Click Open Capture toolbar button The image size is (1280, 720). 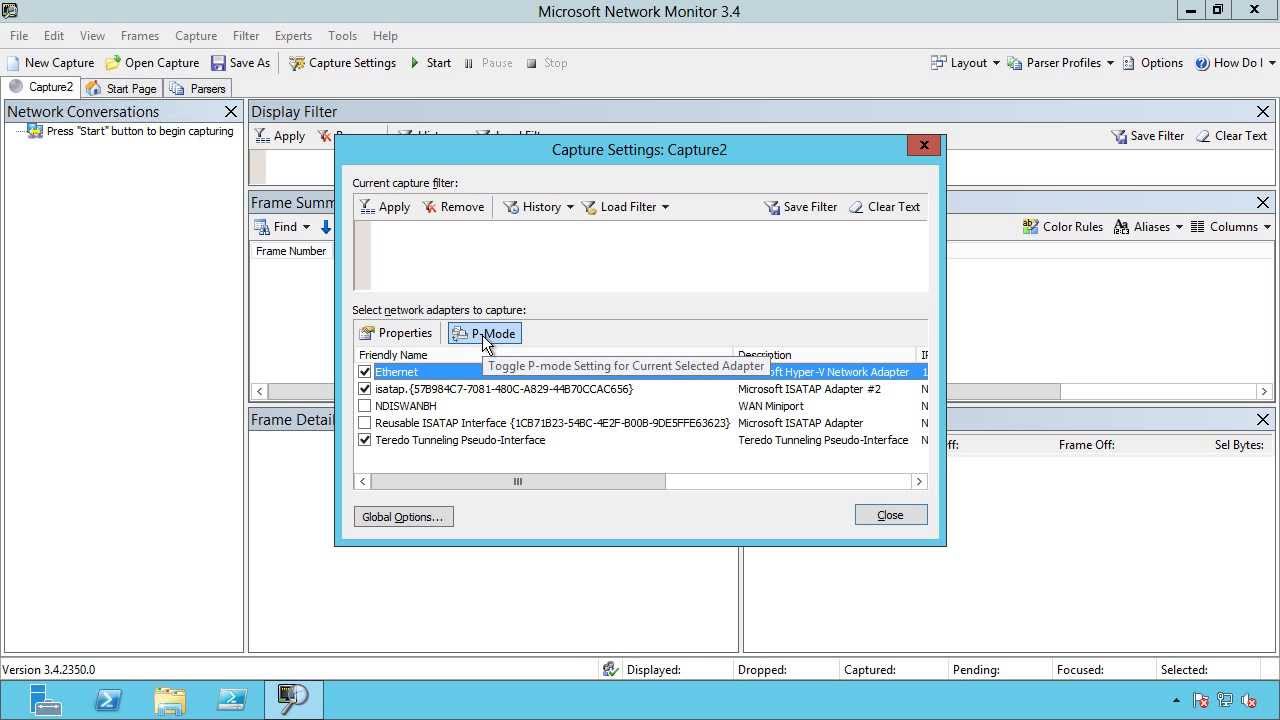[152, 63]
